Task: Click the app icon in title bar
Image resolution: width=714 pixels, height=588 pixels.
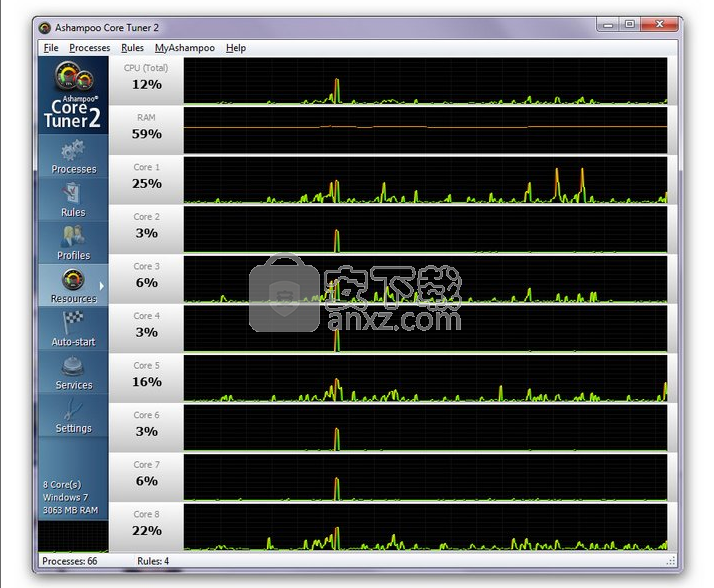Action: point(45,28)
